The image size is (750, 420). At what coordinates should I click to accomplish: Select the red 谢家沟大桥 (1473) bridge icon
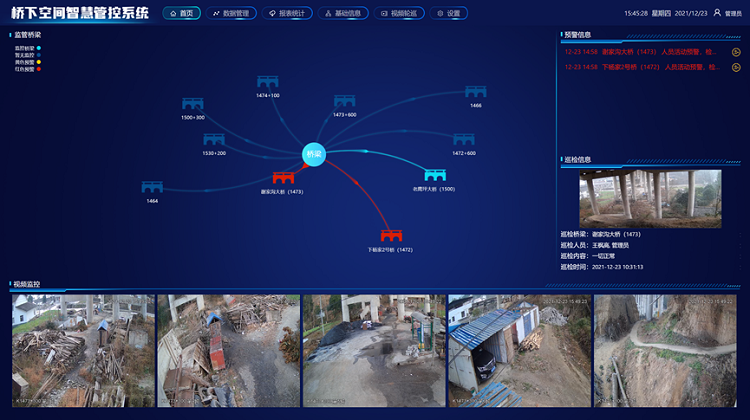tap(282, 178)
